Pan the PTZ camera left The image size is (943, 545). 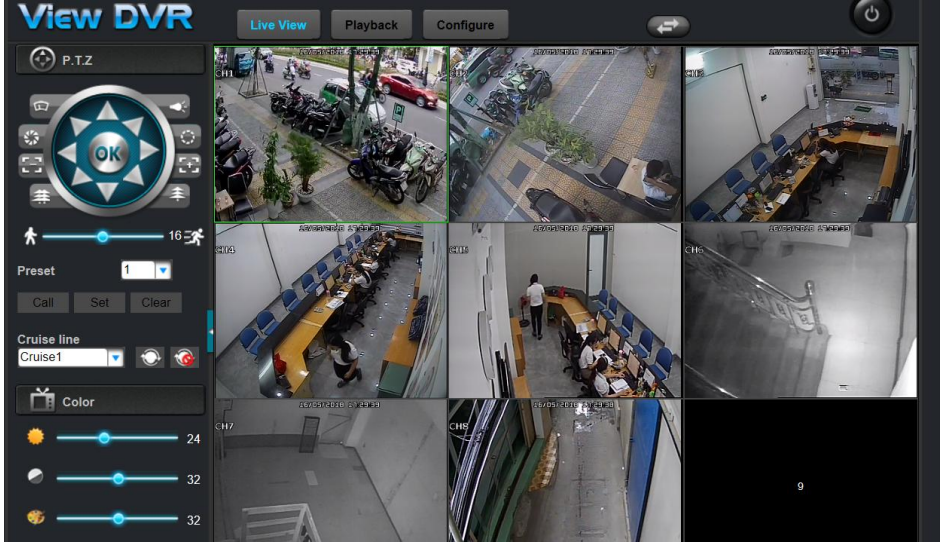pos(68,153)
